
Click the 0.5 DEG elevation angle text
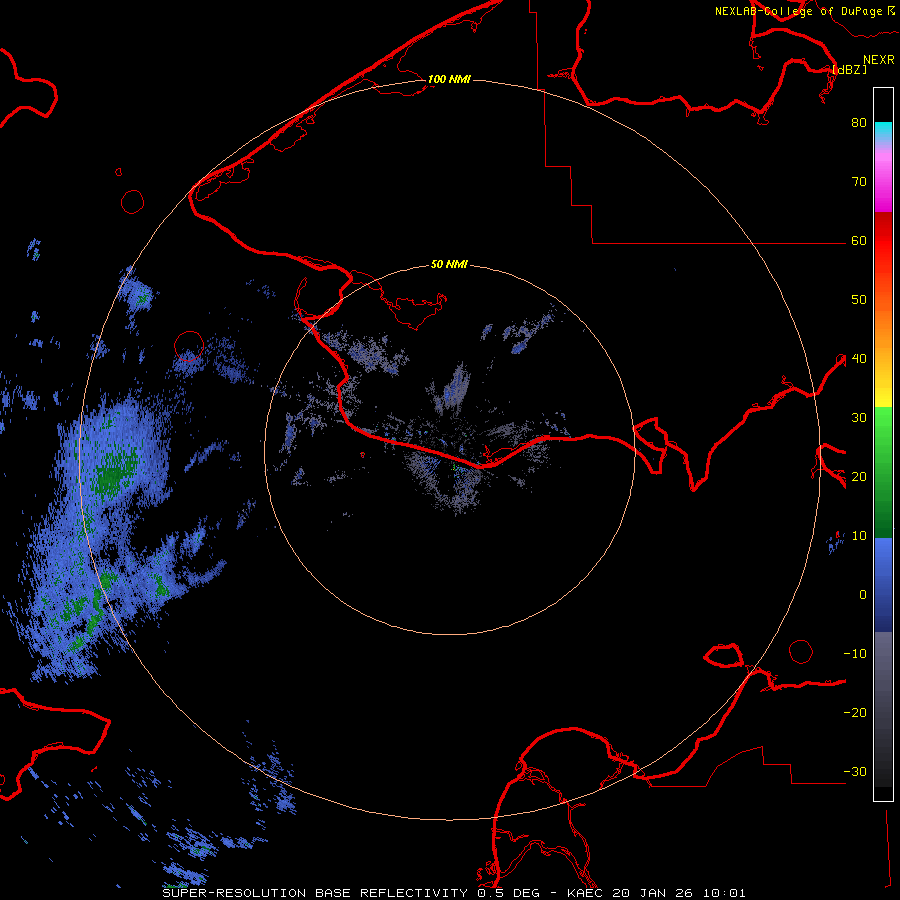(x=508, y=893)
